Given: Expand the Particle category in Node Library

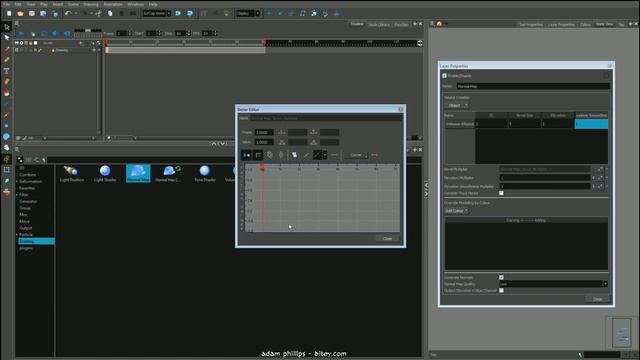Looking at the screenshot, I should [17, 235].
